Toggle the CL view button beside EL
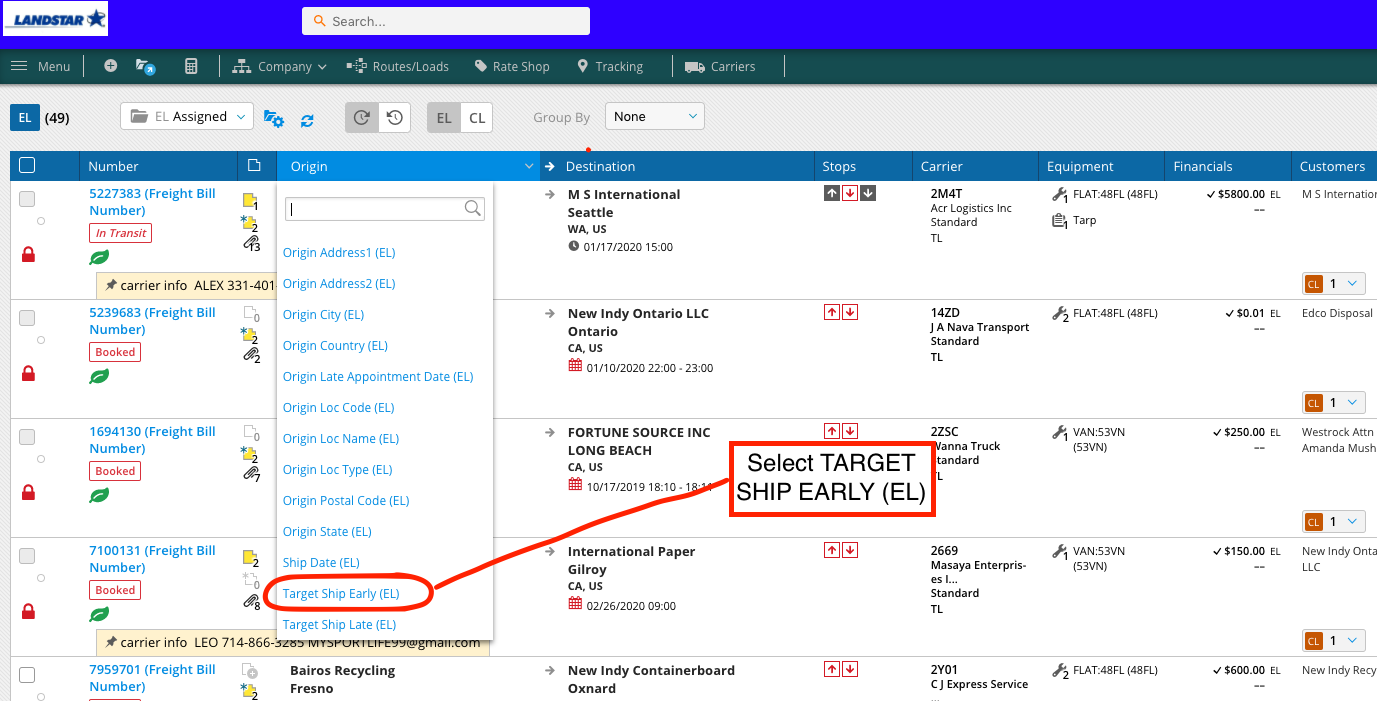This screenshot has height=701, width=1377. pos(477,117)
